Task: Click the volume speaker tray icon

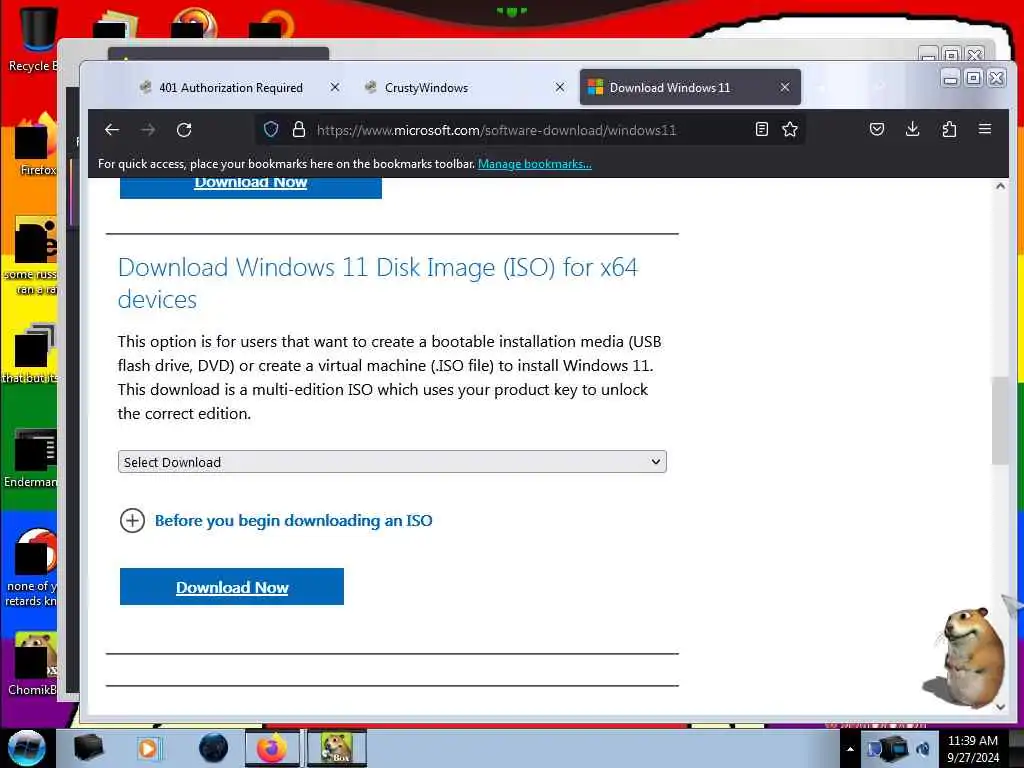Action: [923, 749]
